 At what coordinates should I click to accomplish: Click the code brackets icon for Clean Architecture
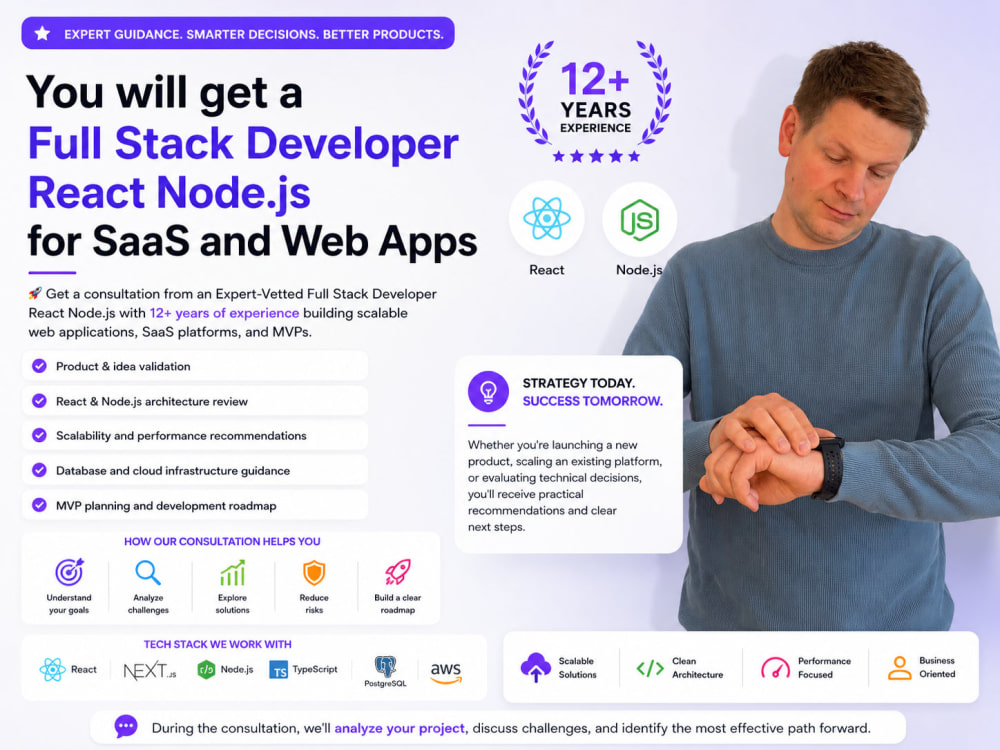coord(650,668)
